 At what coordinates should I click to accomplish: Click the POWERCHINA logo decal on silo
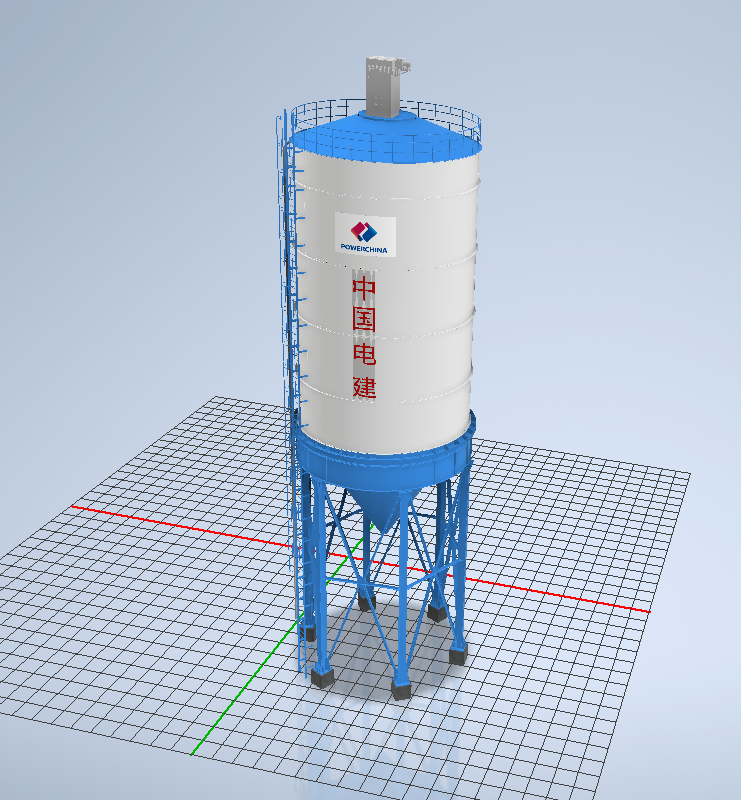365,234
